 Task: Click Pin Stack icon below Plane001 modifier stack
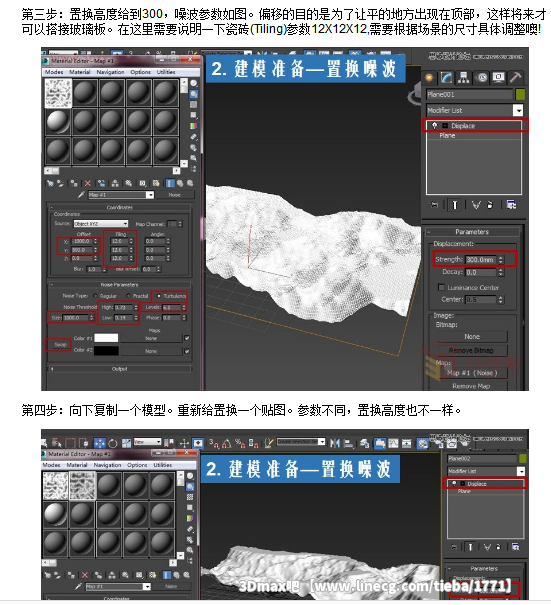434,205
